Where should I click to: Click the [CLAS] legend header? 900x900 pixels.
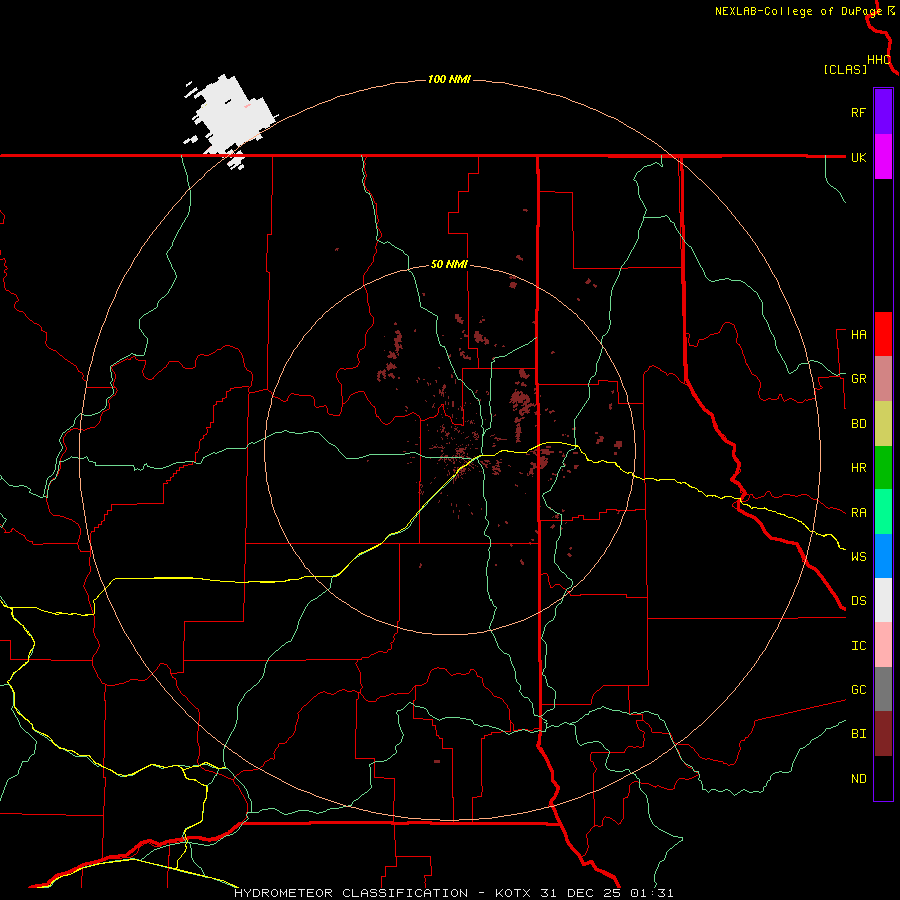click(x=845, y=69)
